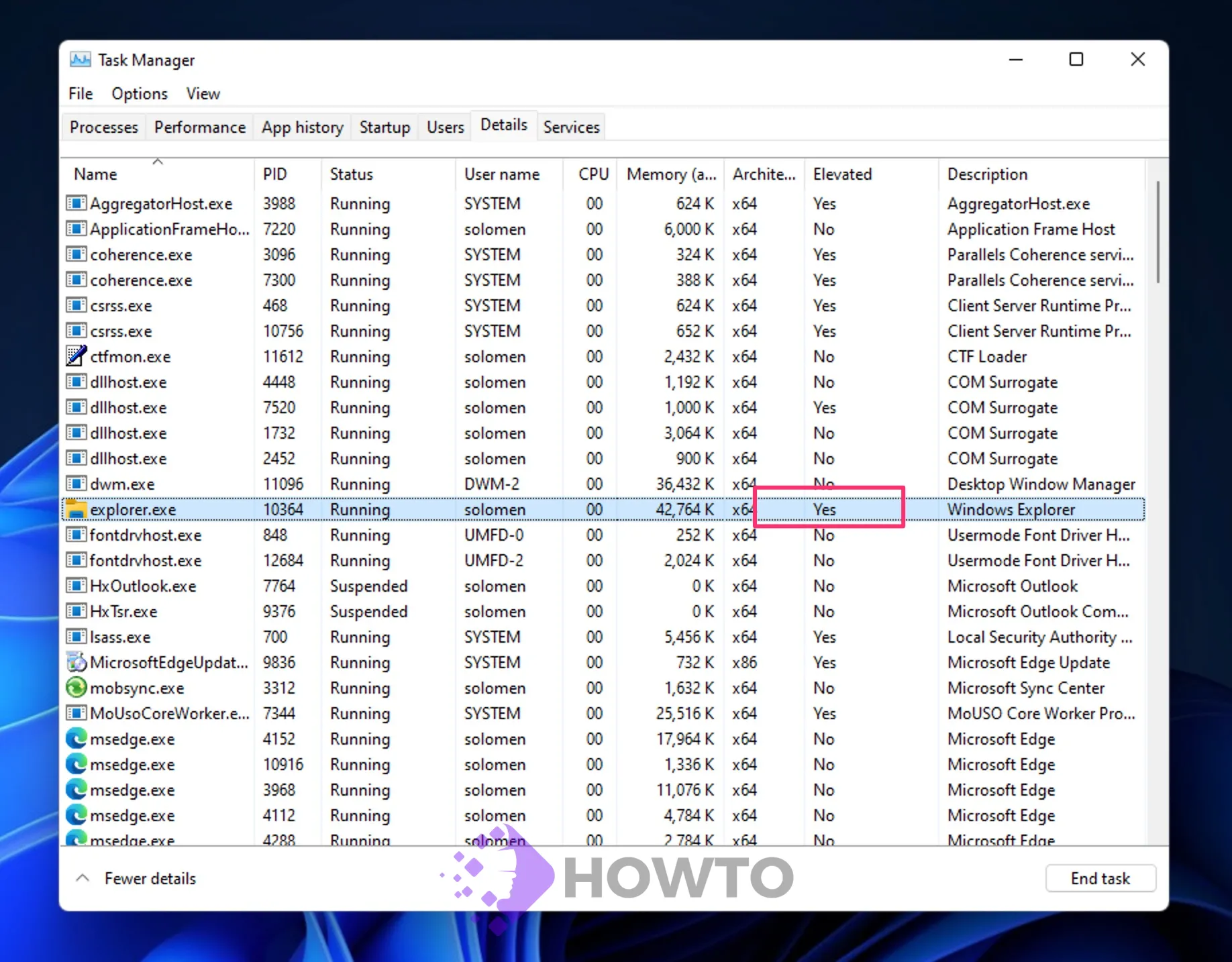The image size is (1232, 962).
Task: Click the Edge icon for msedge.exe PID 3968
Action: (76, 790)
